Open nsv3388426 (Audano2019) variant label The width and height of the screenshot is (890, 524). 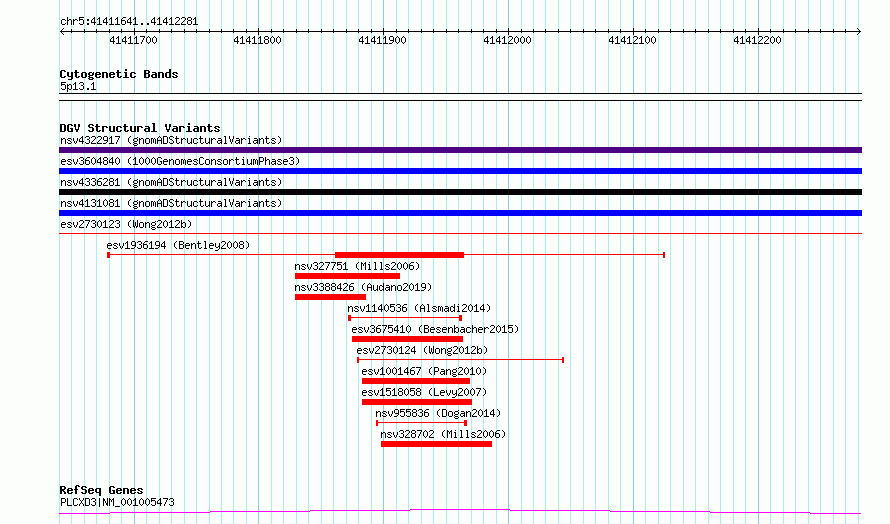[363, 287]
